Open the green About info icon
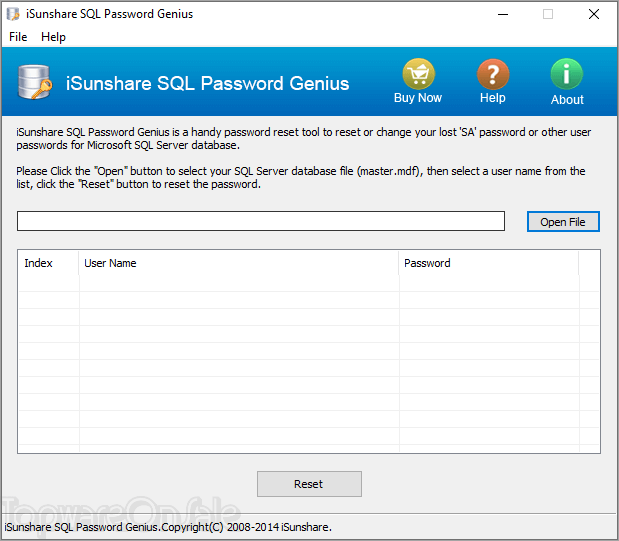 [566, 74]
